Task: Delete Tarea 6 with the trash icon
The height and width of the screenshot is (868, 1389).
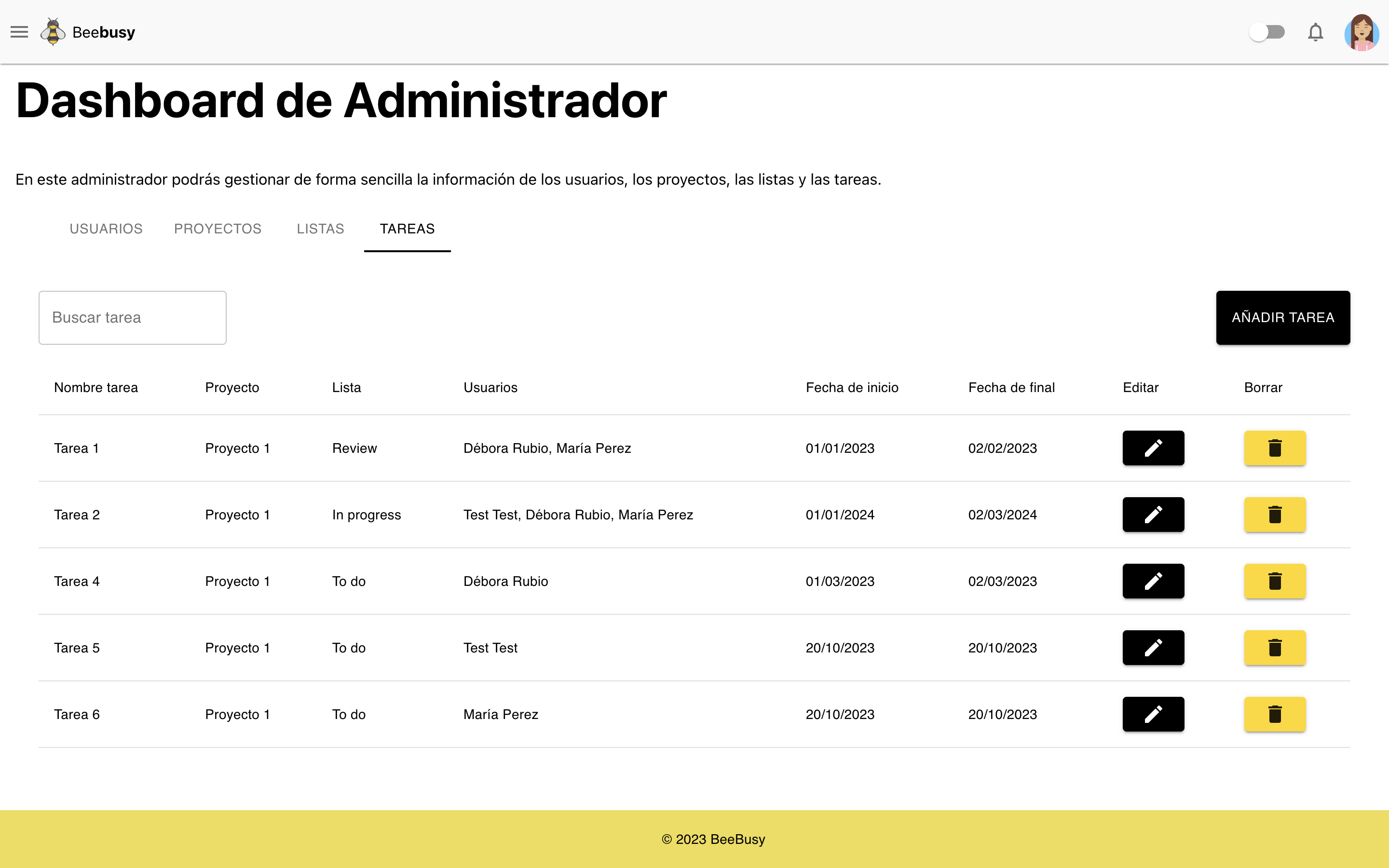Action: 1275,714
